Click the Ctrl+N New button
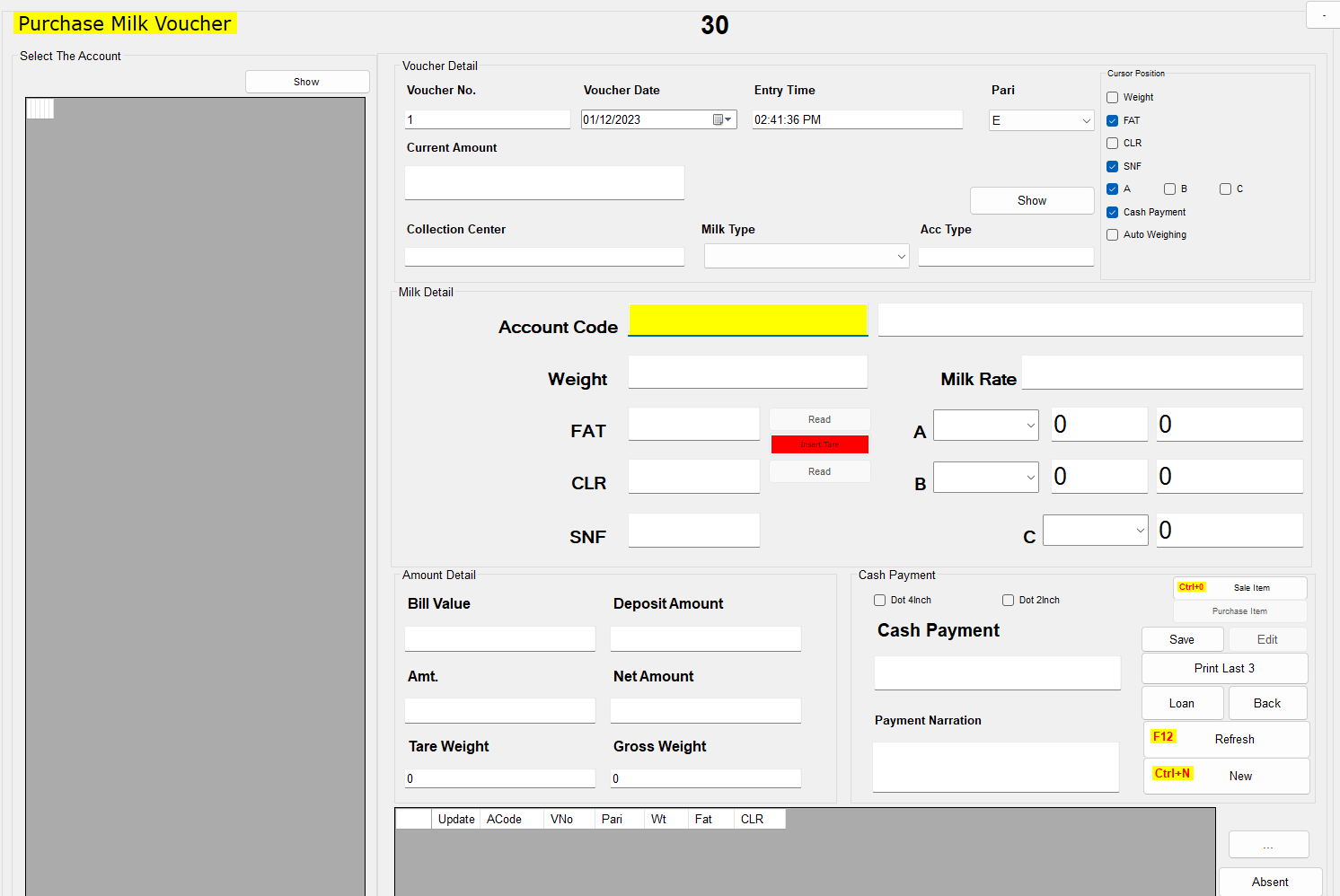 (1226, 776)
